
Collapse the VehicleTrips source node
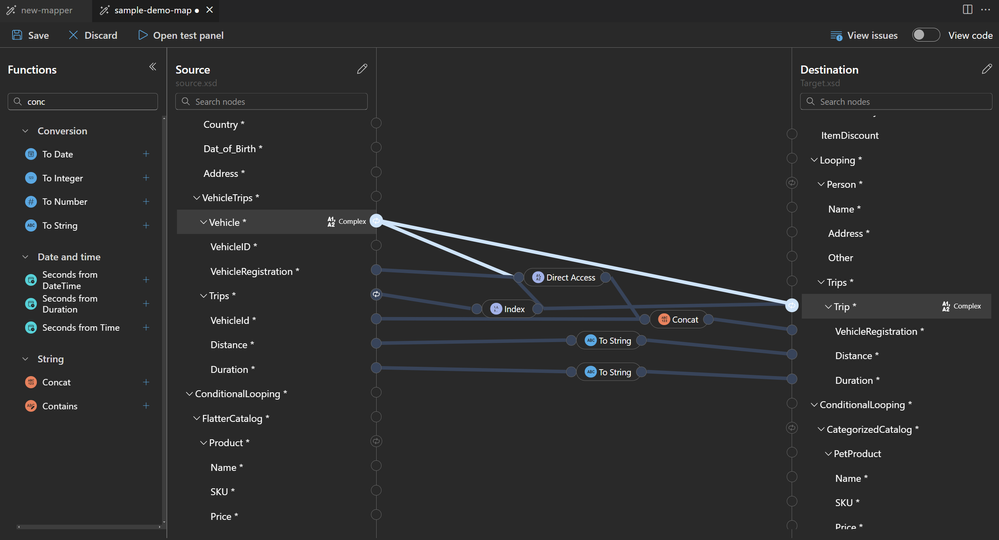coord(196,198)
